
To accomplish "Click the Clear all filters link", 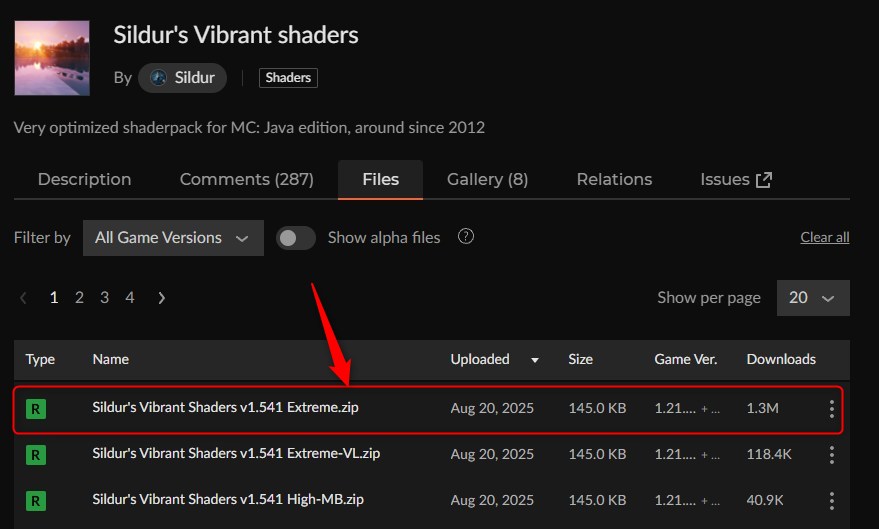I will [x=825, y=238].
